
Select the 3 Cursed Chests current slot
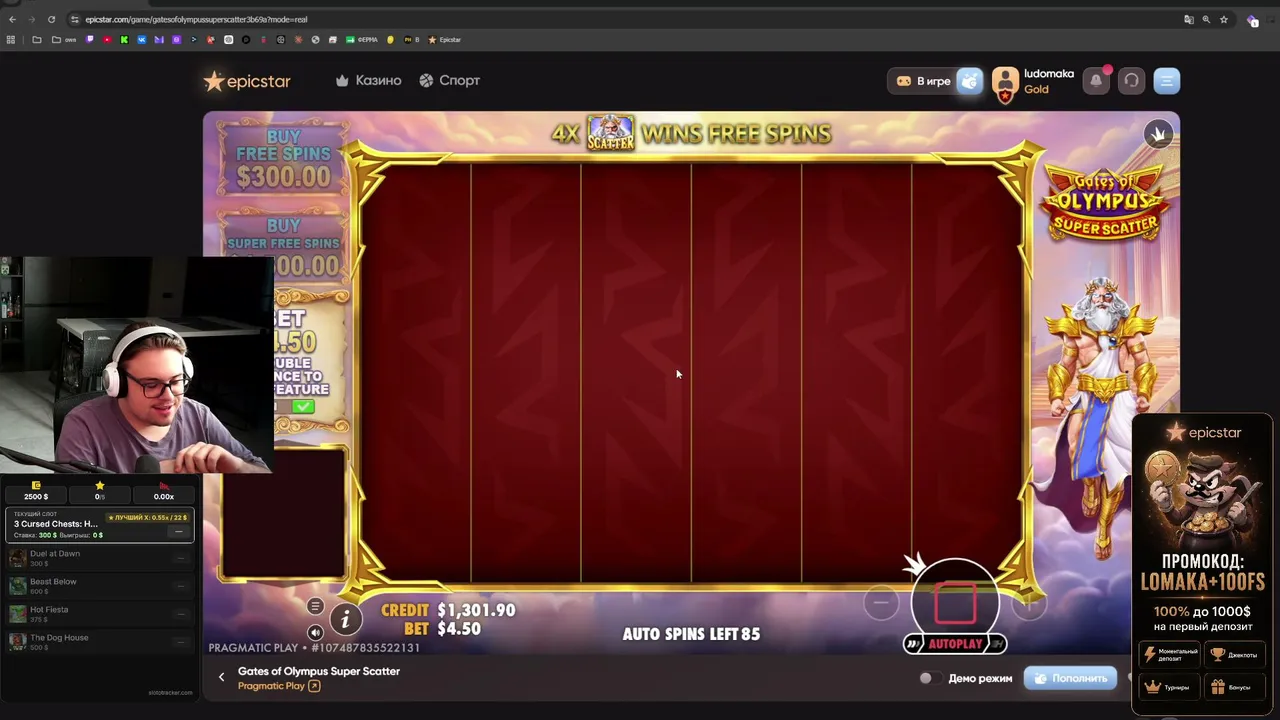click(x=100, y=524)
